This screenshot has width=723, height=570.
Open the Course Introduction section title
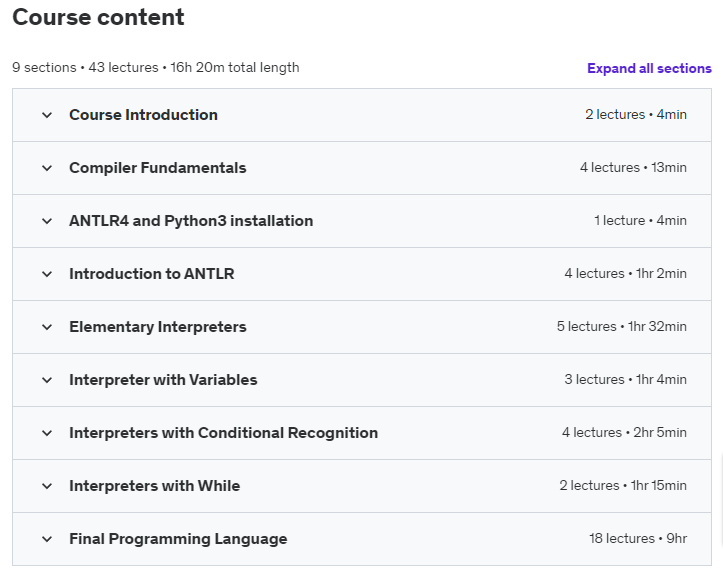[143, 115]
